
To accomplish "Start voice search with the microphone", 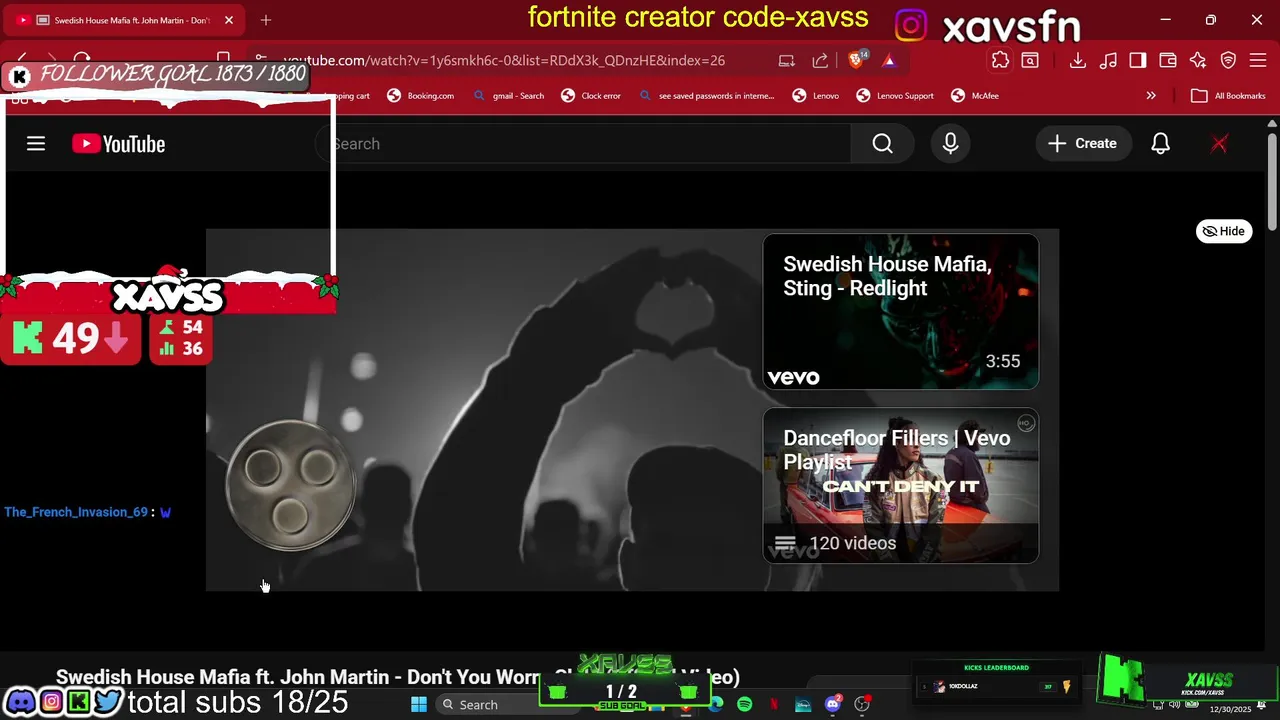I will click(950, 144).
